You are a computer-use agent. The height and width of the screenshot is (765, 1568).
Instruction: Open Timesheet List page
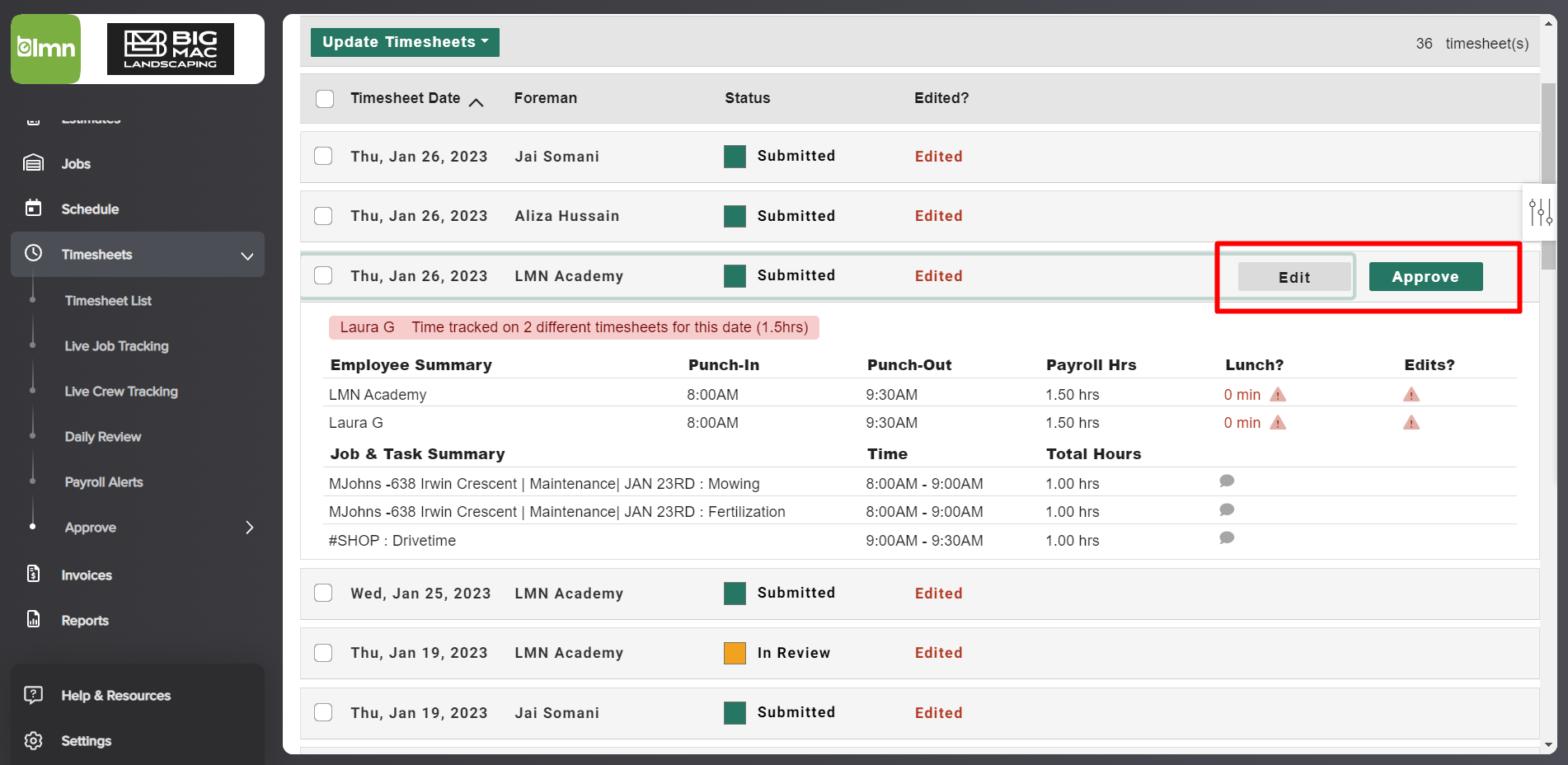coord(108,301)
